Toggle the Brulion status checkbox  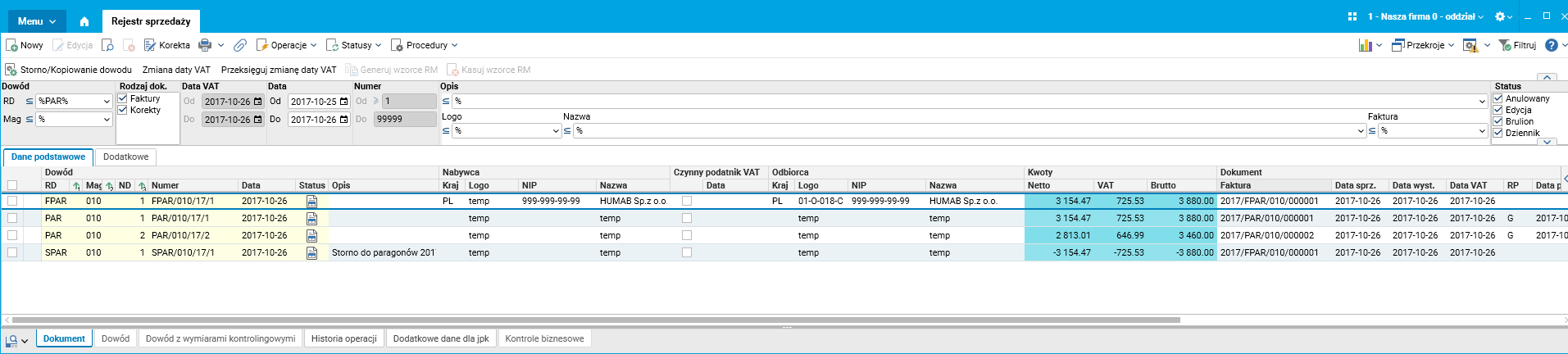click(1498, 121)
